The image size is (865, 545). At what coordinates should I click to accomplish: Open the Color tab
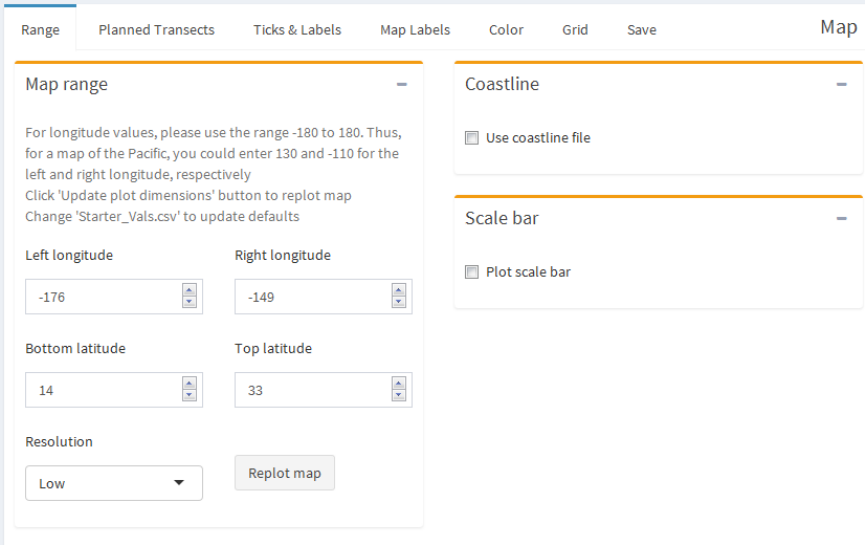click(506, 30)
